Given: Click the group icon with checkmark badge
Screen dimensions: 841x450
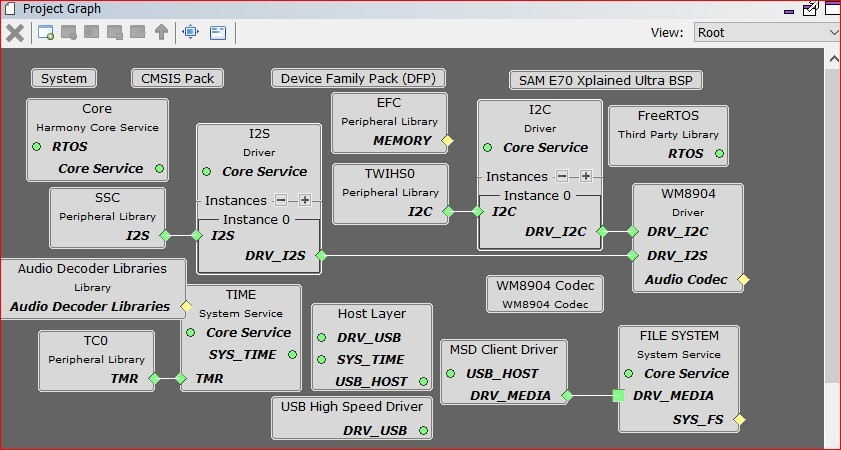Looking at the screenshot, I should coord(115,33).
